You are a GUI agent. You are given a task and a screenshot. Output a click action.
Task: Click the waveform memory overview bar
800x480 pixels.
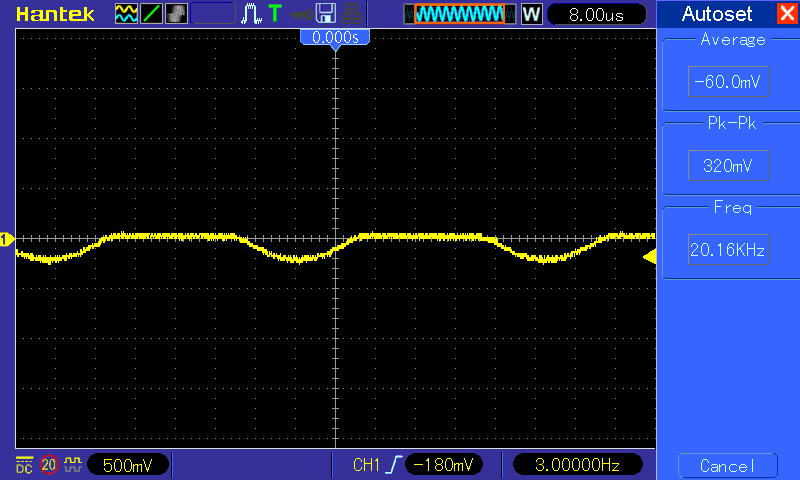(460, 14)
